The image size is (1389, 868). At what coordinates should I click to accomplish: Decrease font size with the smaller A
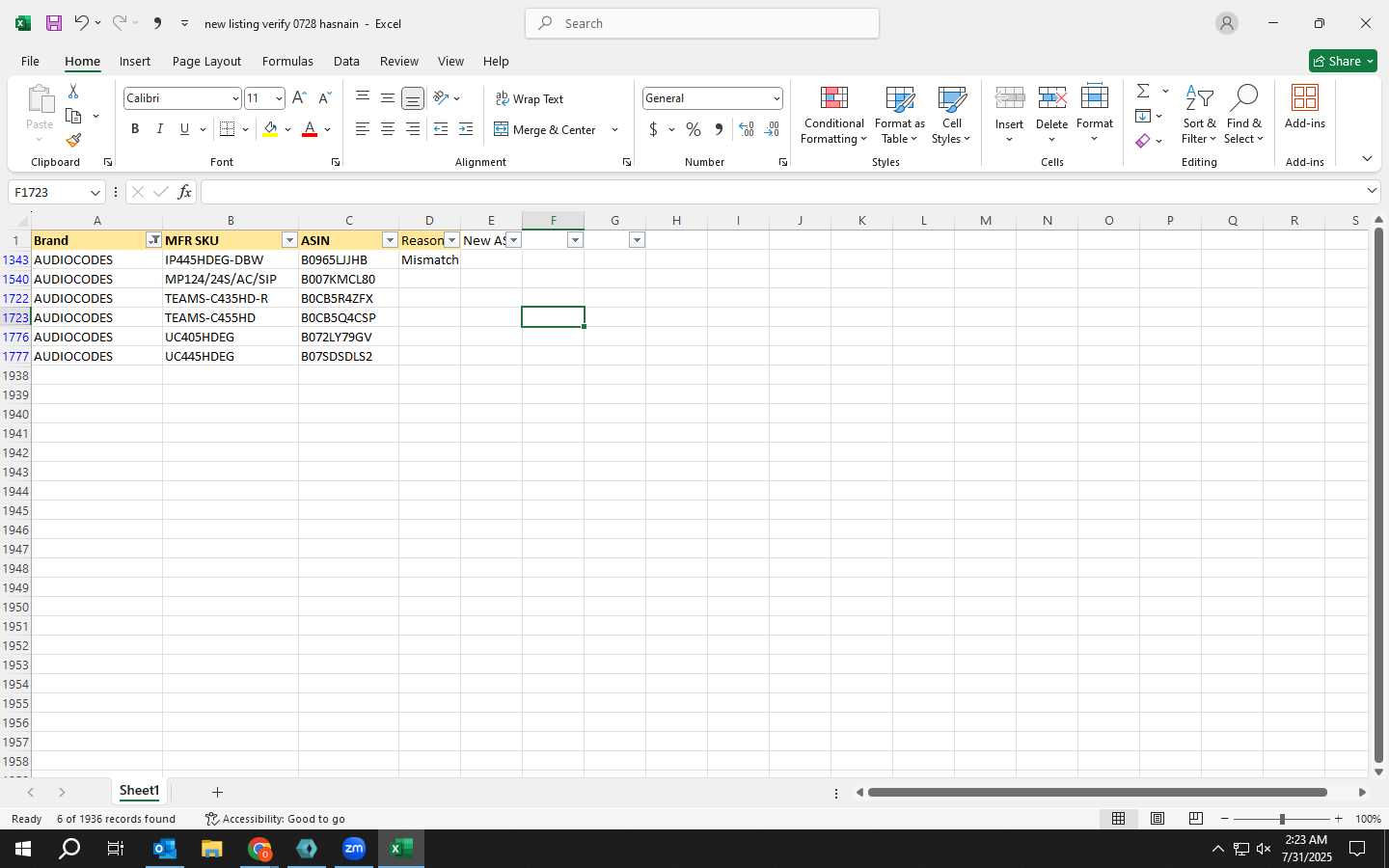click(324, 98)
